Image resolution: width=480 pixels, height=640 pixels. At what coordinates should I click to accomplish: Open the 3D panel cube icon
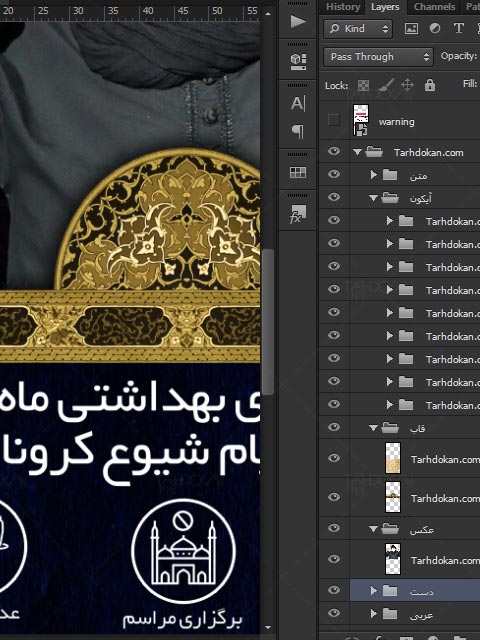[298, 61]
